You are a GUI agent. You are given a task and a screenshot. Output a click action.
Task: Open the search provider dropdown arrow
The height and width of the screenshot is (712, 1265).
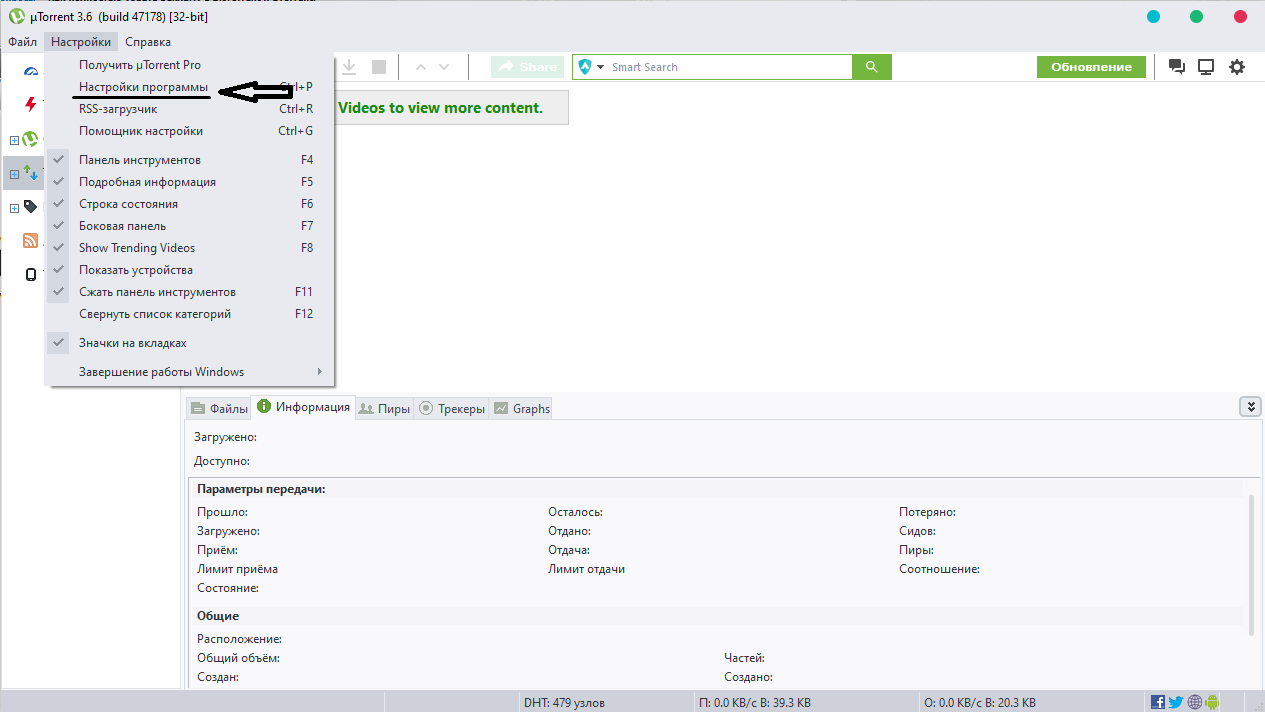601,67
